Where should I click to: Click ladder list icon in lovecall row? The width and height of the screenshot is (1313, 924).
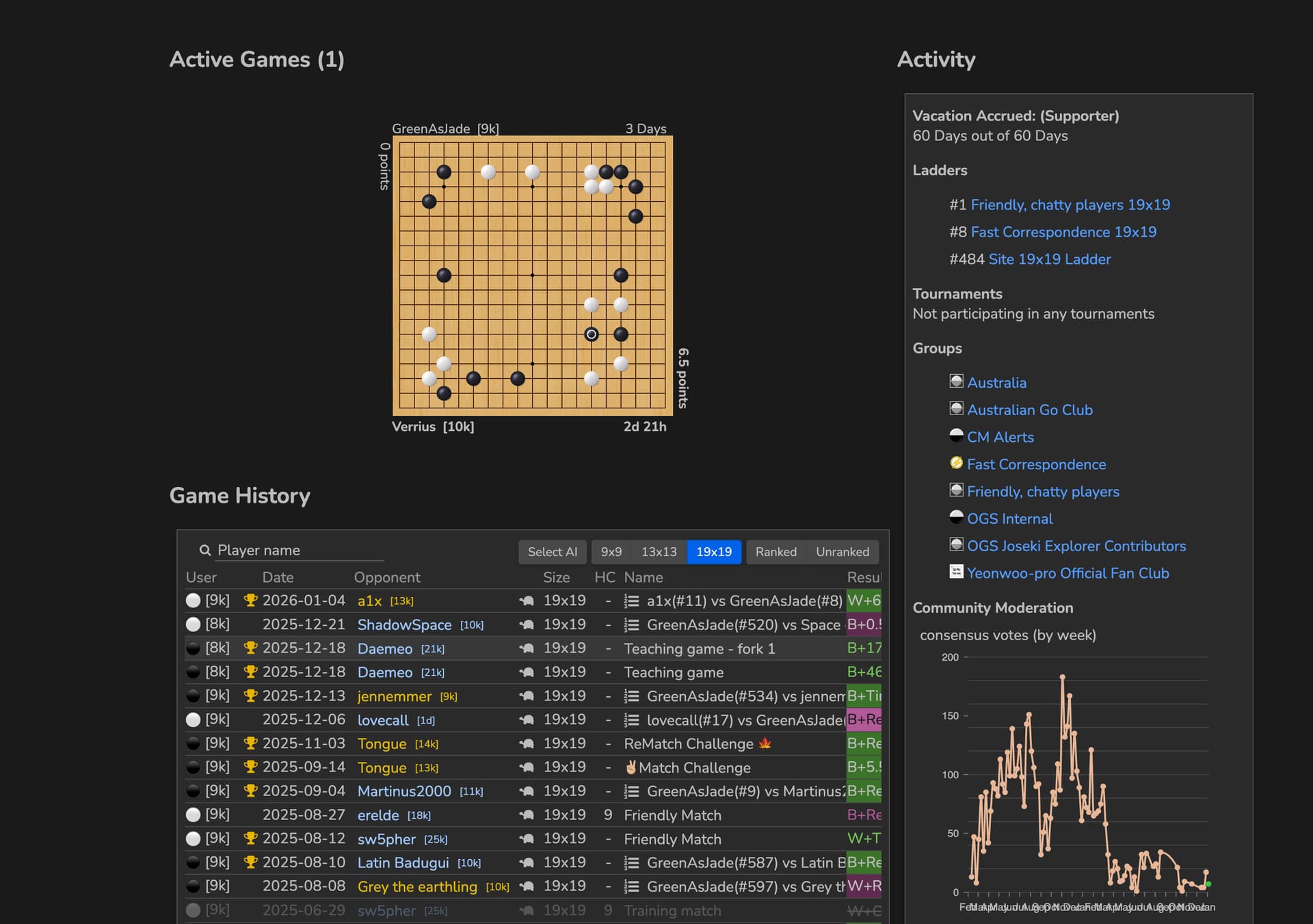(632, 720)
